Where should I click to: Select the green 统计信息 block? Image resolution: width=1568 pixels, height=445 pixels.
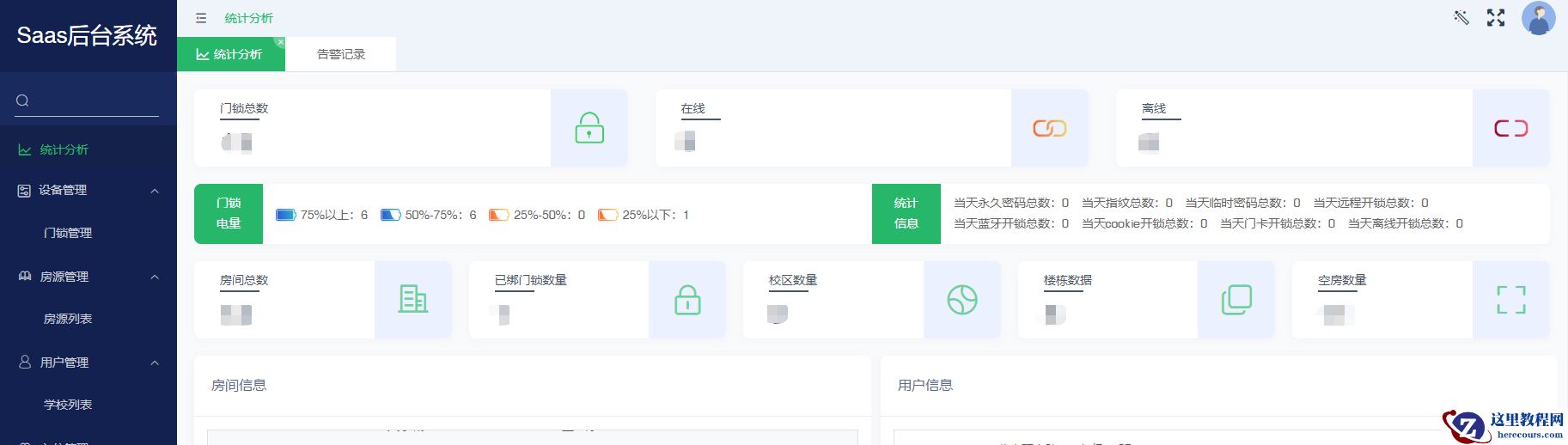pyautogui.click(x=906, y=214)
